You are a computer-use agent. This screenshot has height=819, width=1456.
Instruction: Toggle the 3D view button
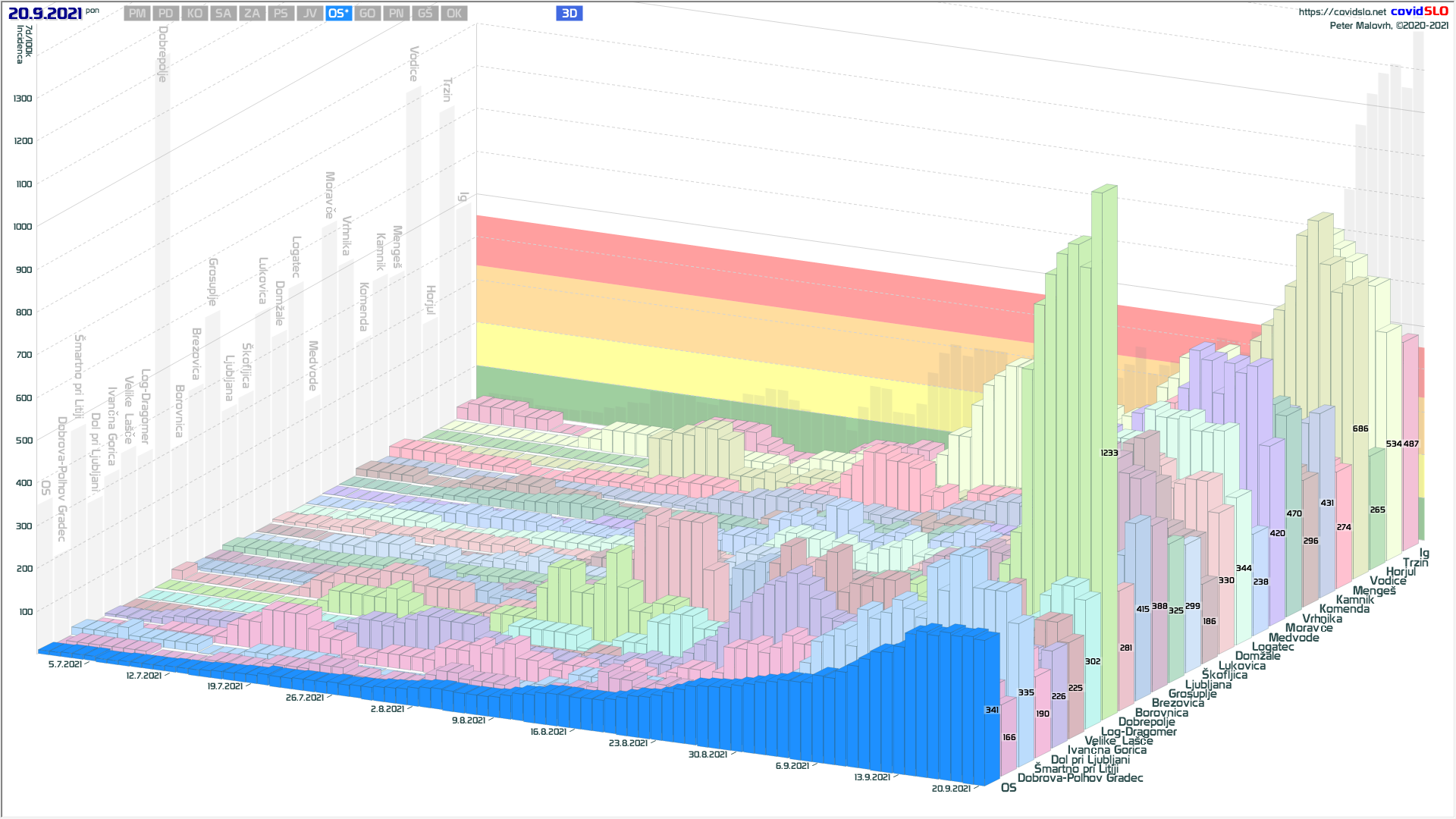click(569, 14)
